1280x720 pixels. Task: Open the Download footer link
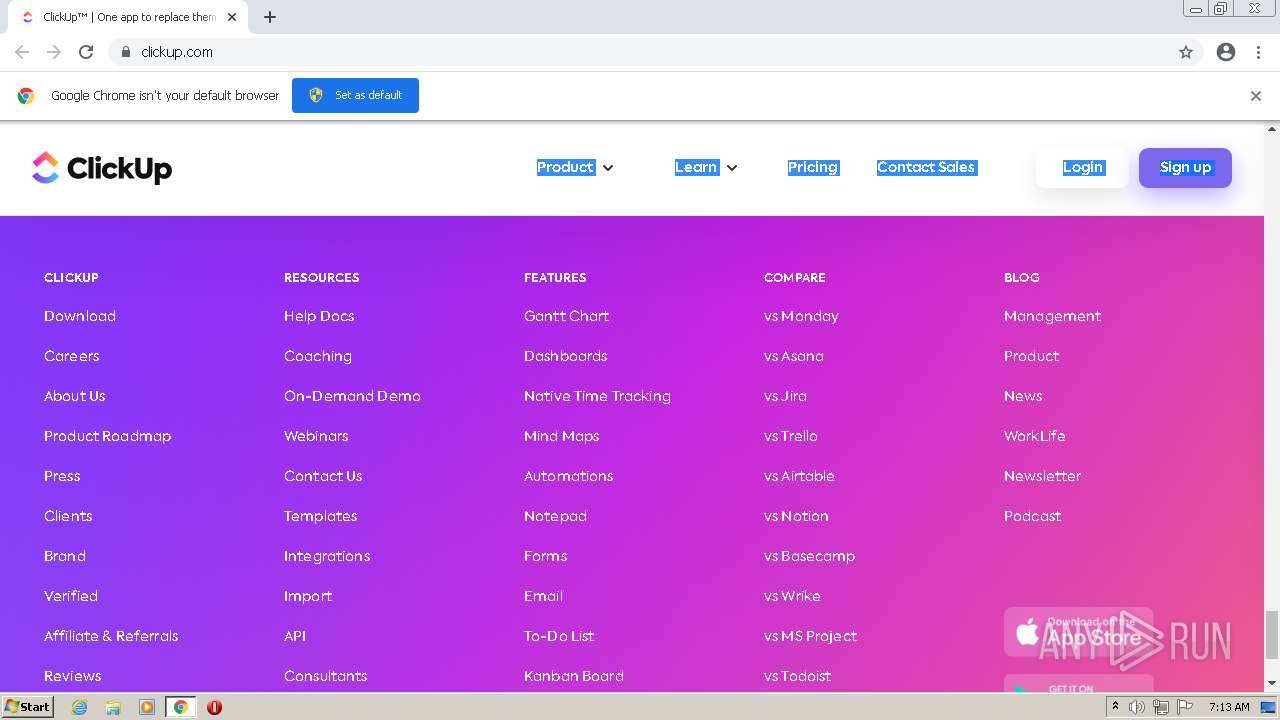(x=80, y=316)
